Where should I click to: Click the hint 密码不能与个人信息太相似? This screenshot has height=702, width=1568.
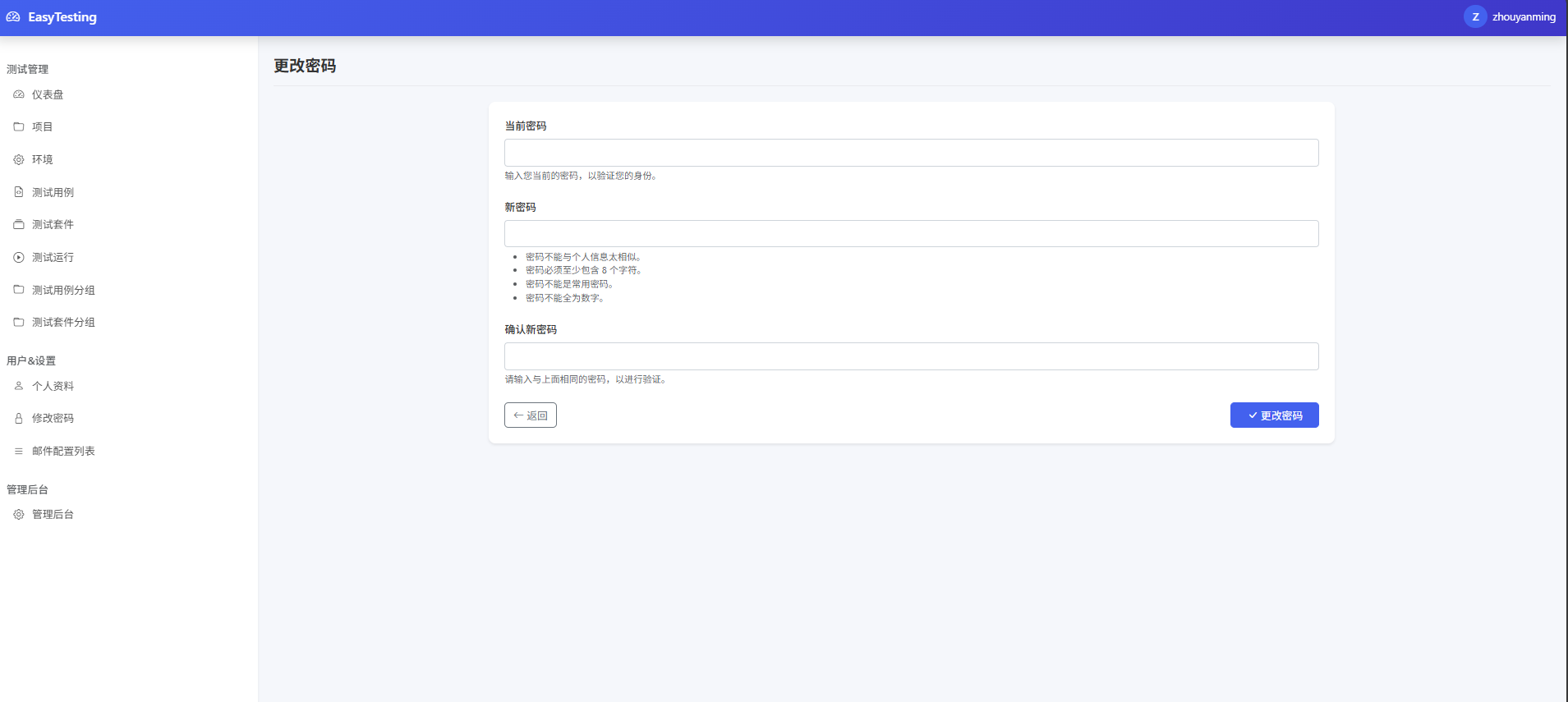pos(583,257)
